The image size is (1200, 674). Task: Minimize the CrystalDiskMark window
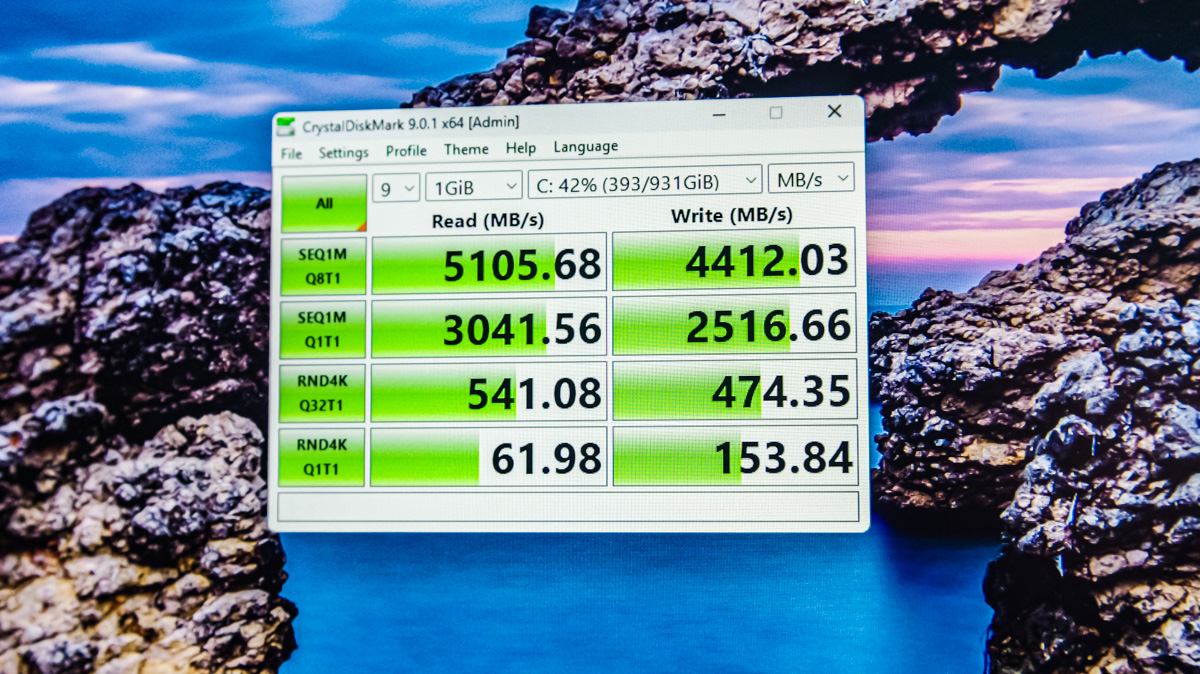[x=717, y=114]
